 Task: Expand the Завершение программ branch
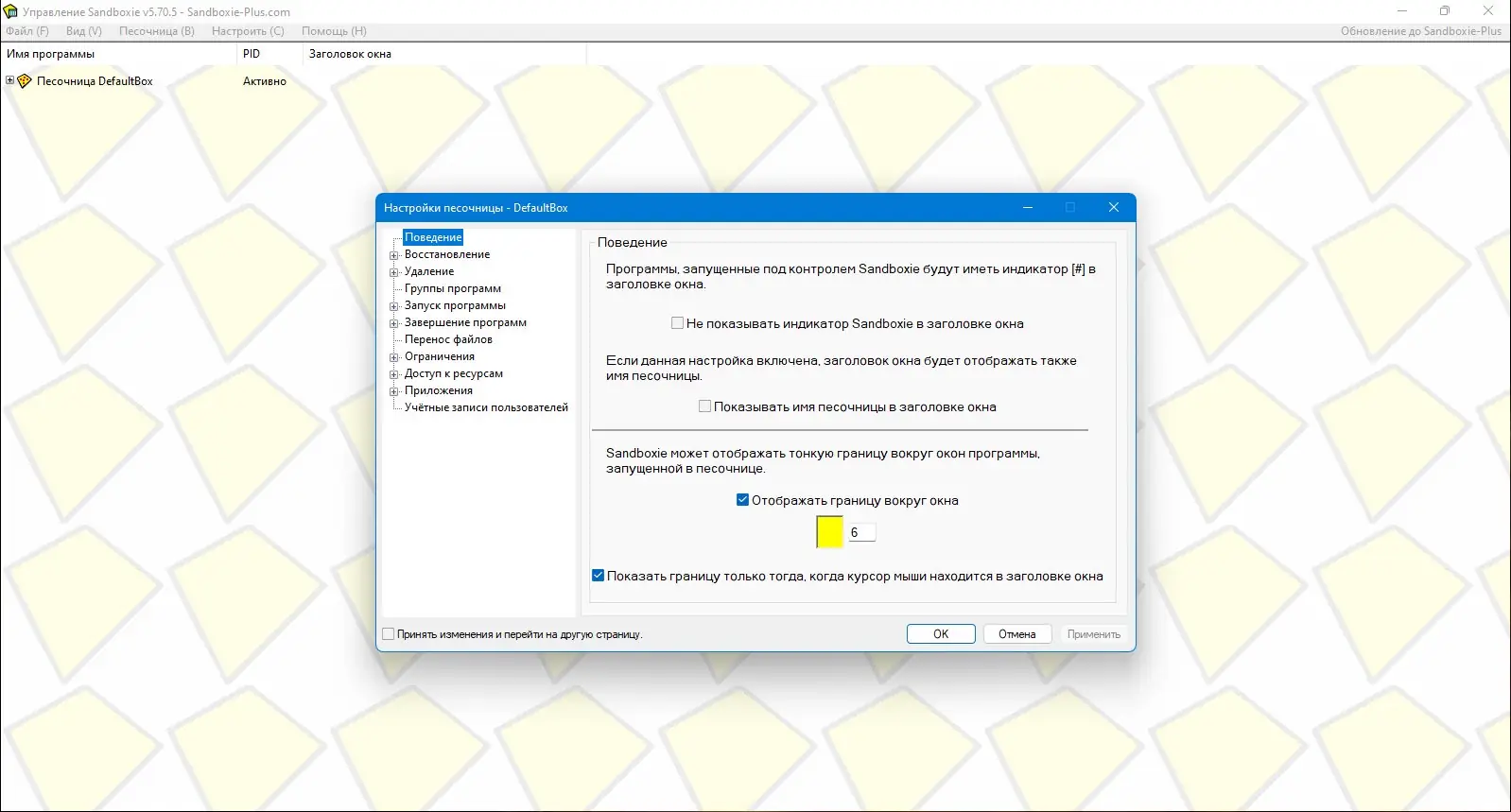tap(394, 323)
